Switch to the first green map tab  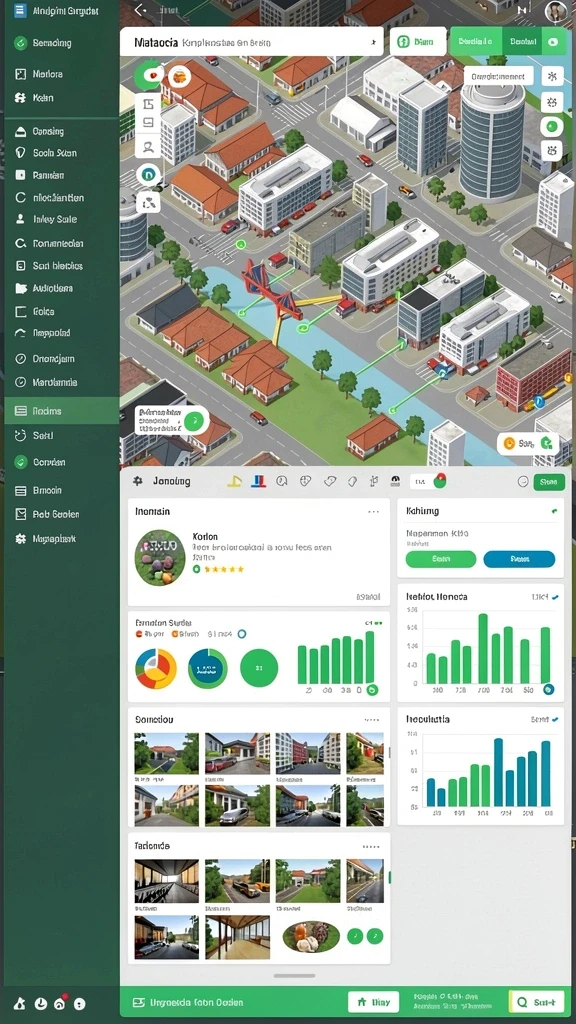coord(475,41)
